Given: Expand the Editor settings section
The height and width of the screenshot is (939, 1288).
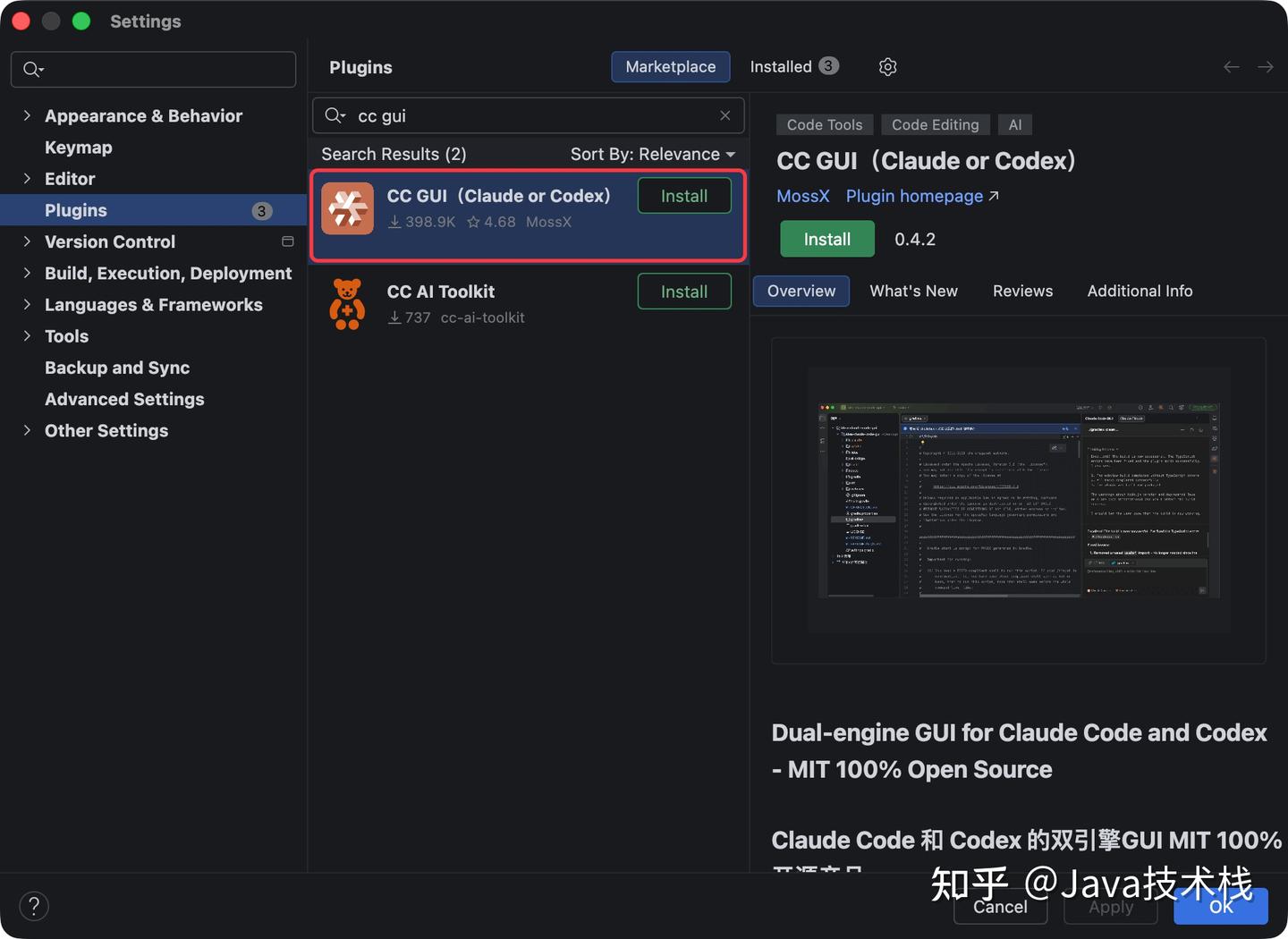Looking at the screenshot, I should [27, 179].
